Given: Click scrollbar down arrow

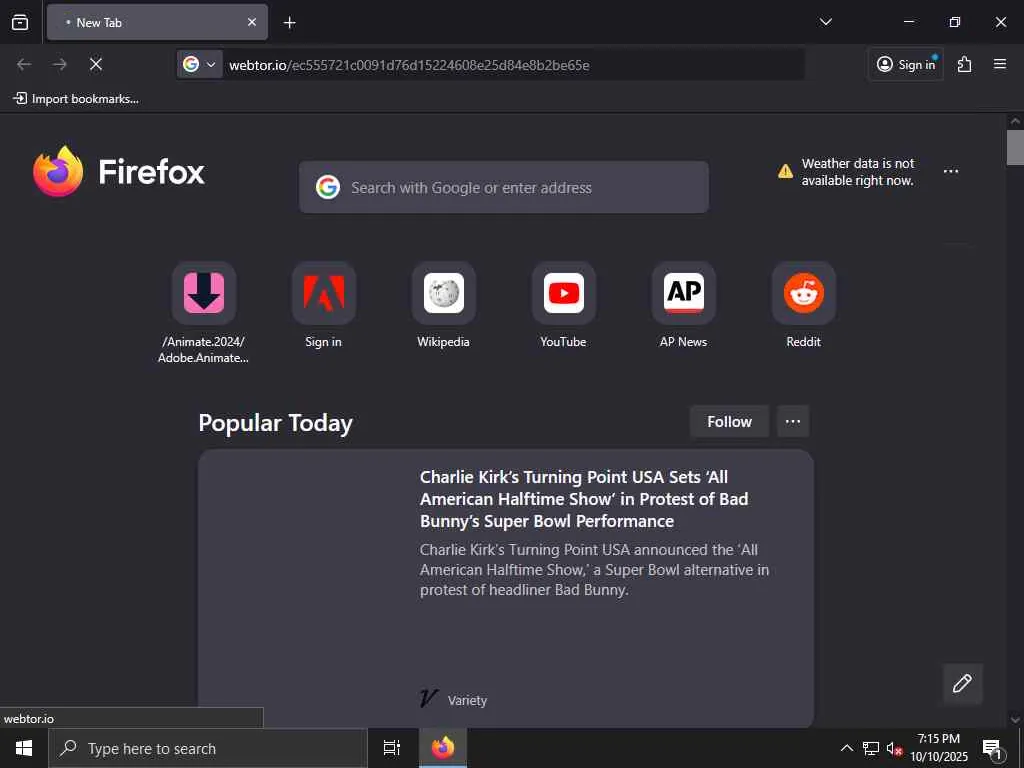Looking at the screenshot, I should 1015,720.
